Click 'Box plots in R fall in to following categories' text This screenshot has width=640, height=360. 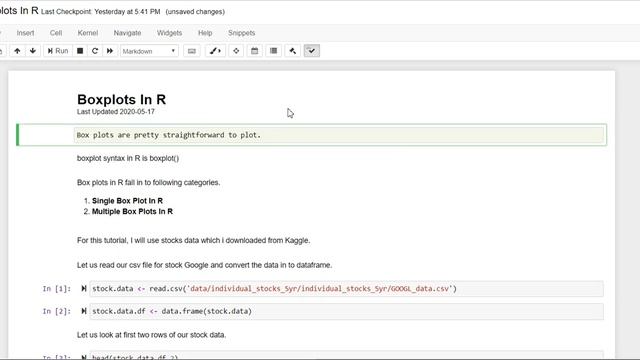149,182
